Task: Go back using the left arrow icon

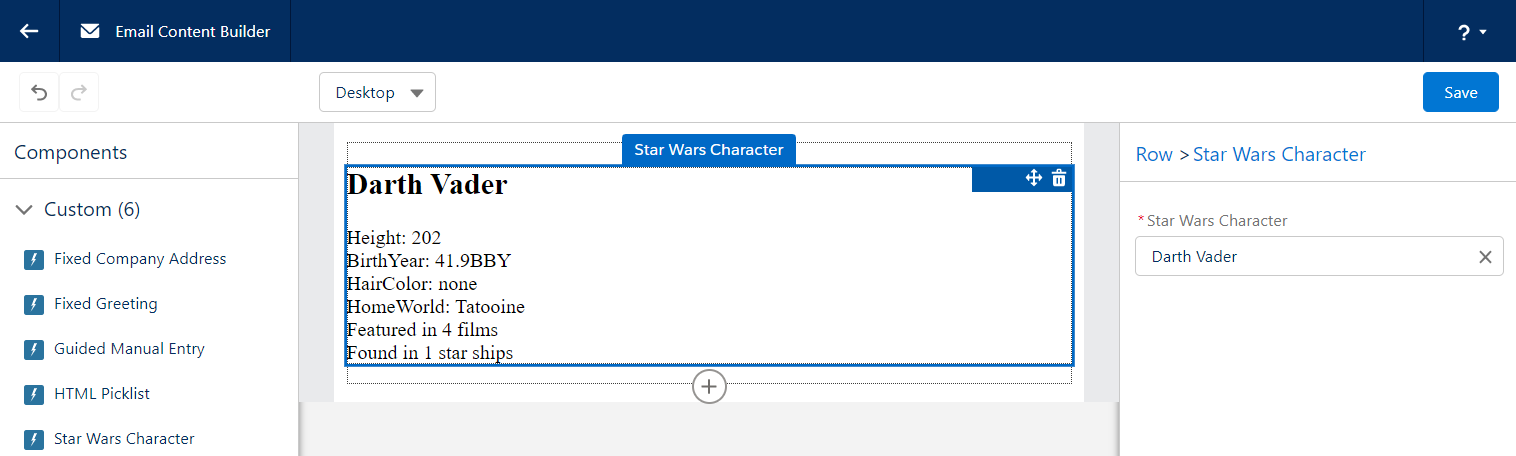Action: click(29, 31)
